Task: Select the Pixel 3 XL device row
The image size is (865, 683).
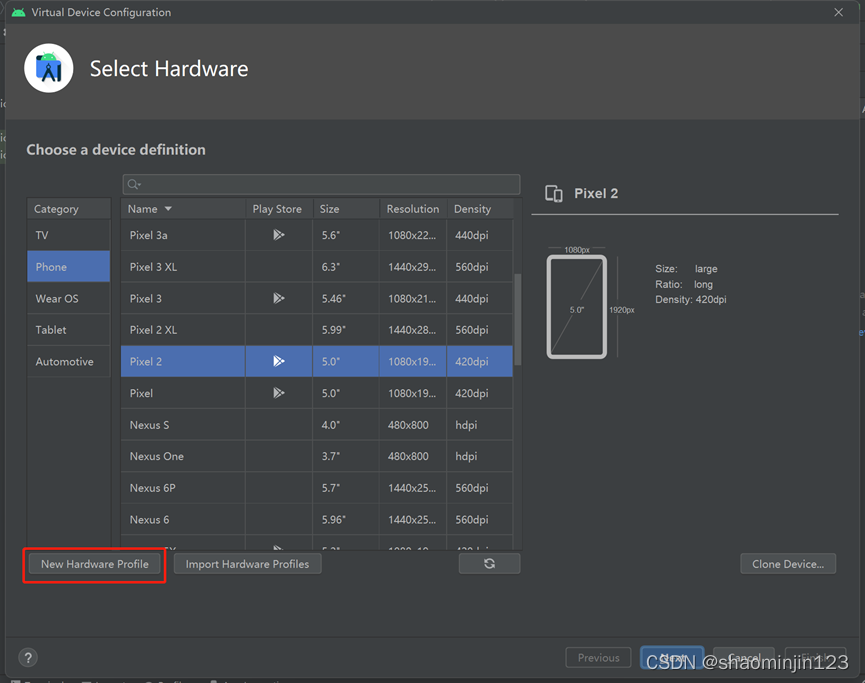Action: 317,267
